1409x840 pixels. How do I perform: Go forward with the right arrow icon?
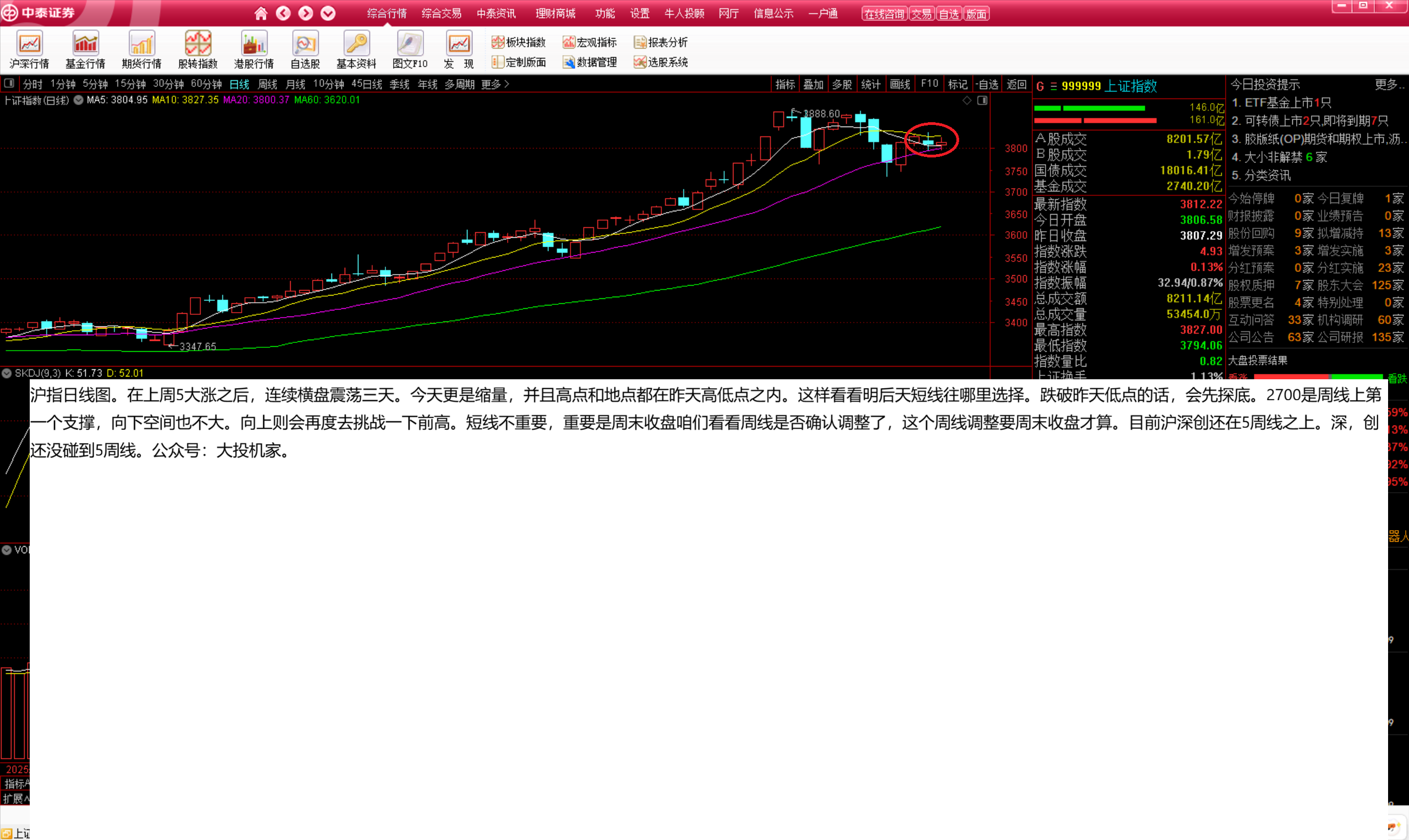point(306,13)
